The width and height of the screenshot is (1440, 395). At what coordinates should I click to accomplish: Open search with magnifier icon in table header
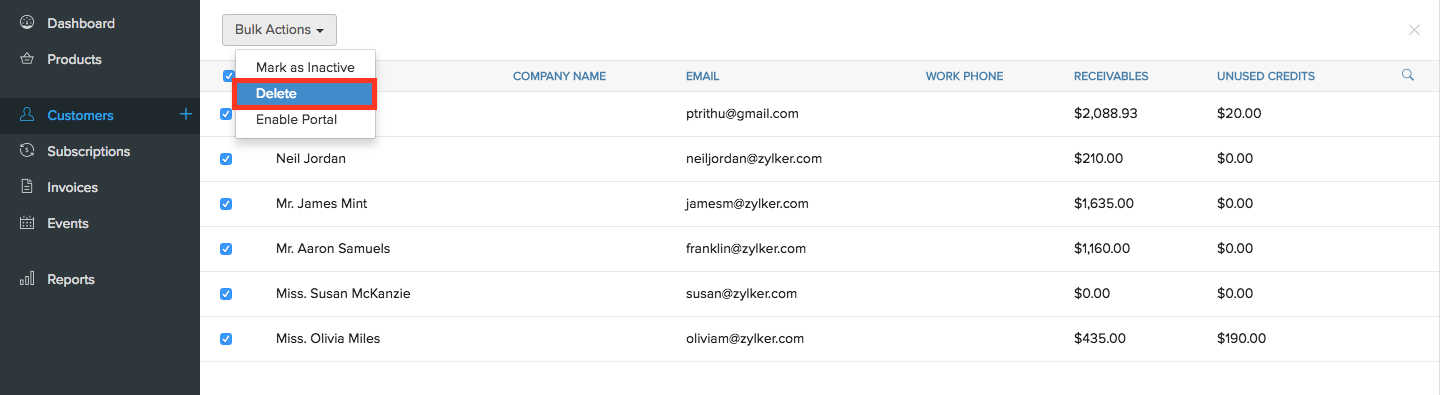click(1408, 75)
